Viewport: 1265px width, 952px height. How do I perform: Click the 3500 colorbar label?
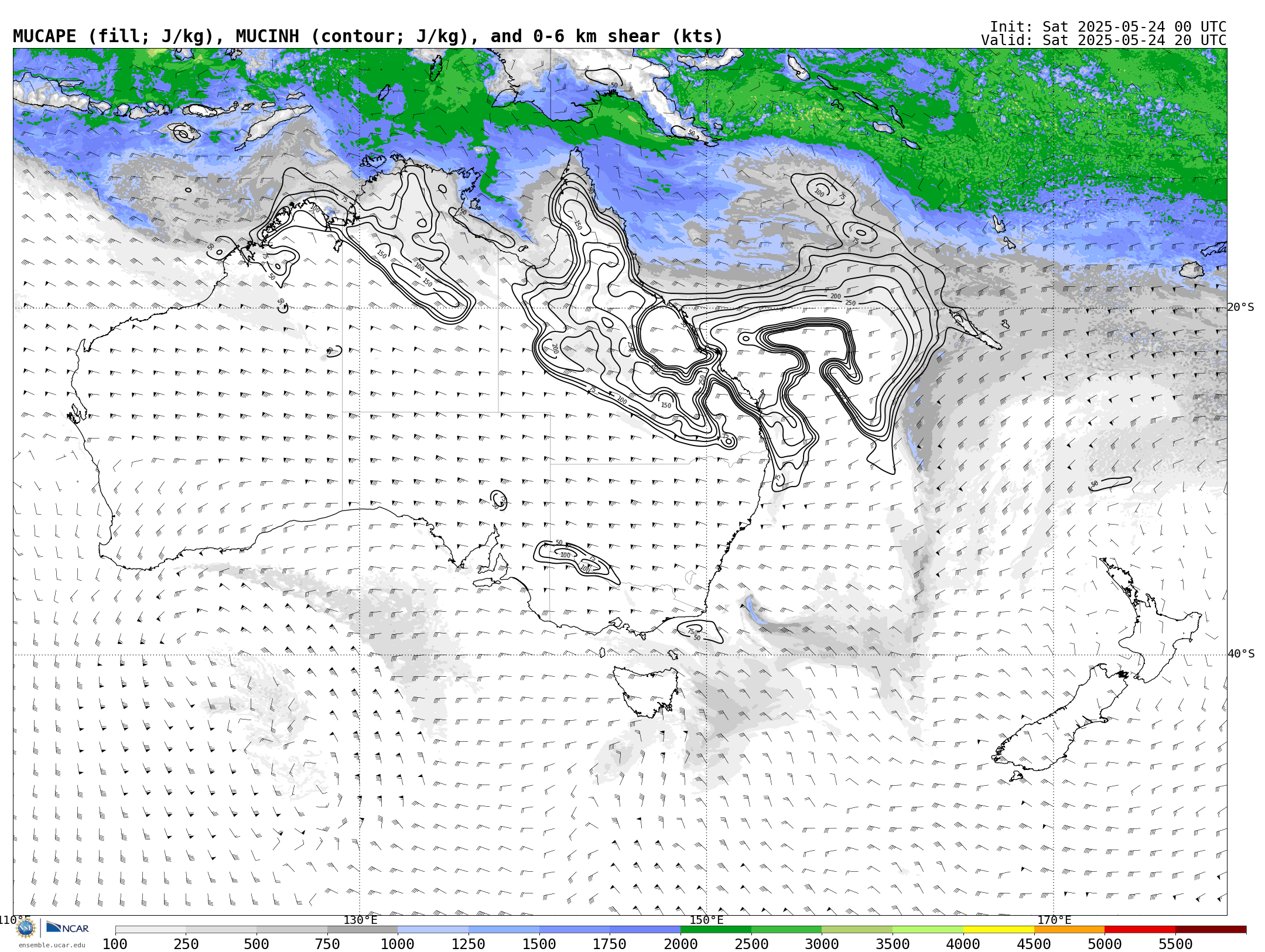pyautogui.click(x=893, y=944)
